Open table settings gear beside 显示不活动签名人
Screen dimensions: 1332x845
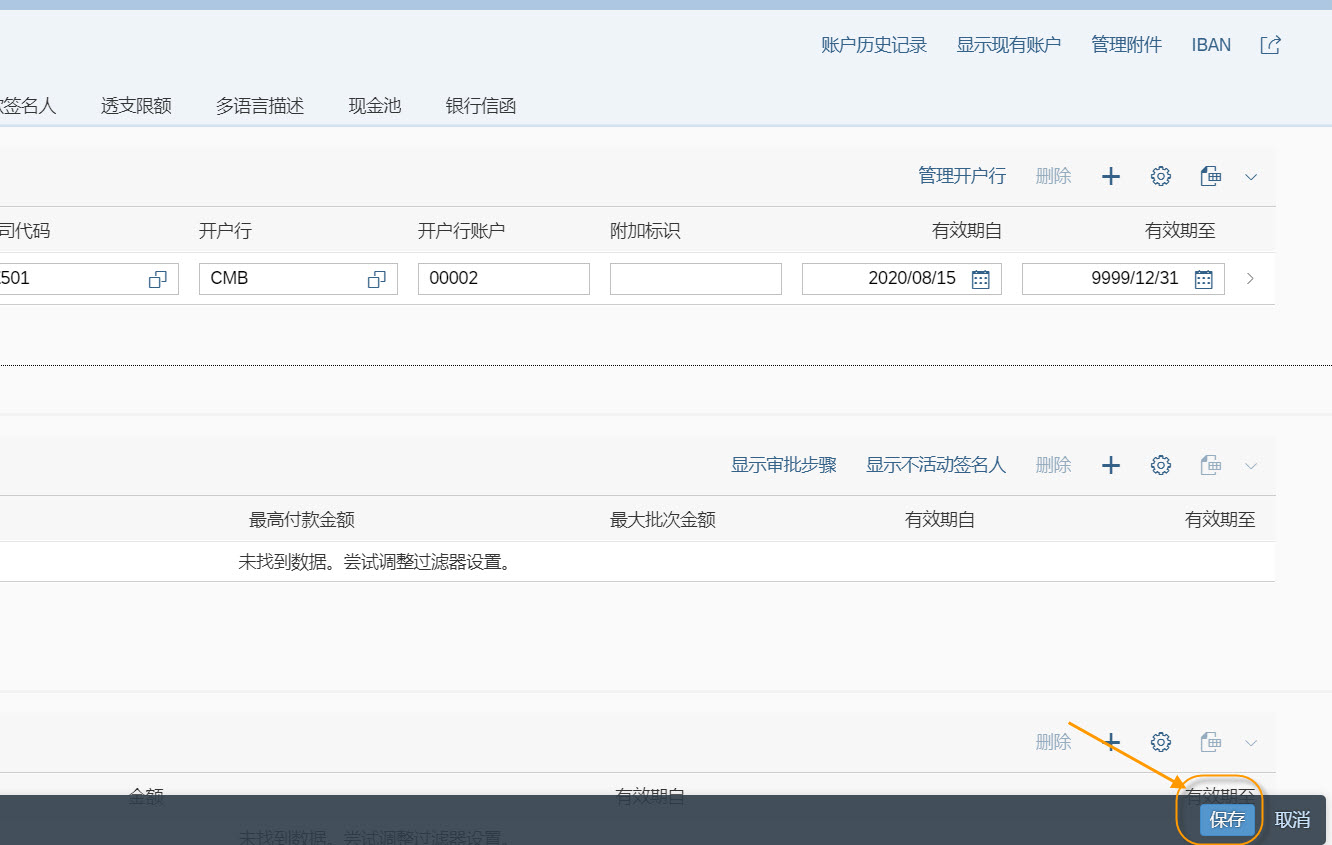click(1160, 464)
